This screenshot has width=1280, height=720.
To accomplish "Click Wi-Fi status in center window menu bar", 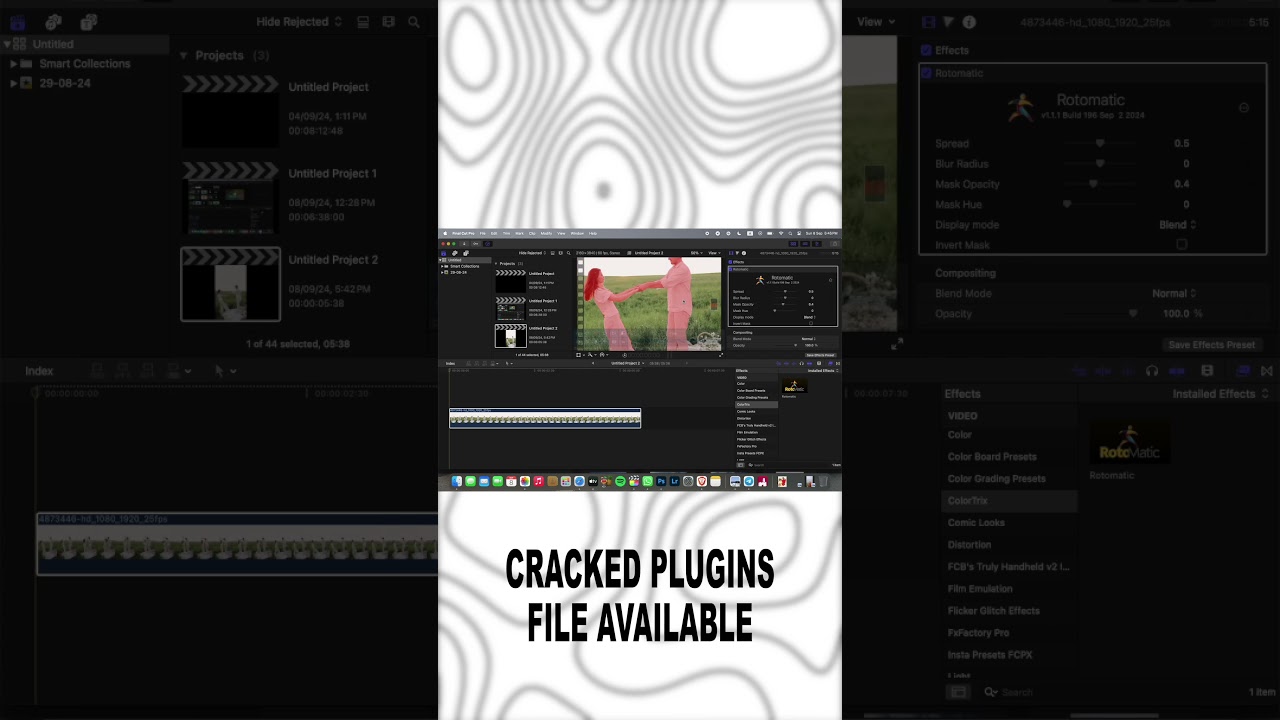I will [x=781, y=233].
